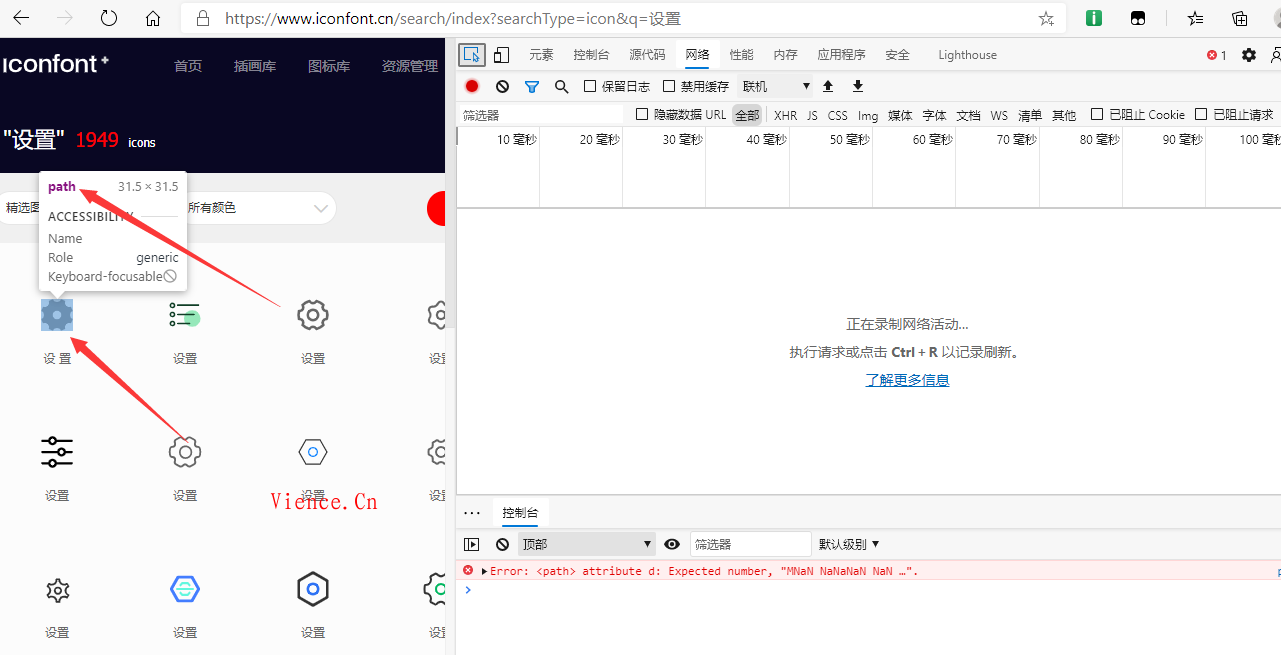This screenshot has width=1281, height=655.
Task: Click the console 筛选器 filter input field
Action: pyautogui.click(x=750, y=543)
